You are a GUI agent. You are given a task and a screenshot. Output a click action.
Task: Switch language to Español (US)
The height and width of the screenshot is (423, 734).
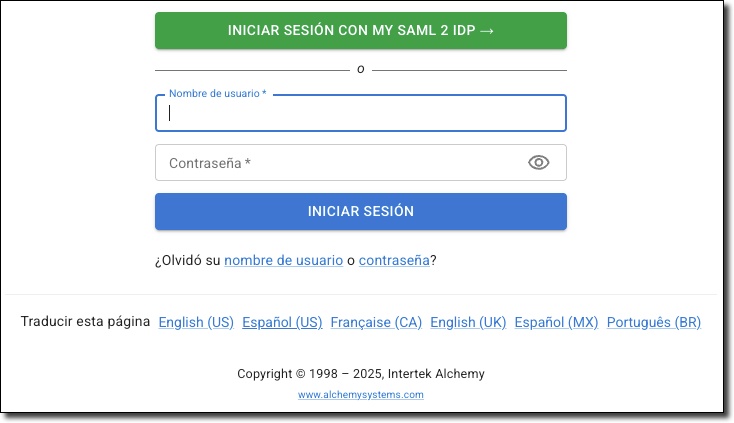282,322
